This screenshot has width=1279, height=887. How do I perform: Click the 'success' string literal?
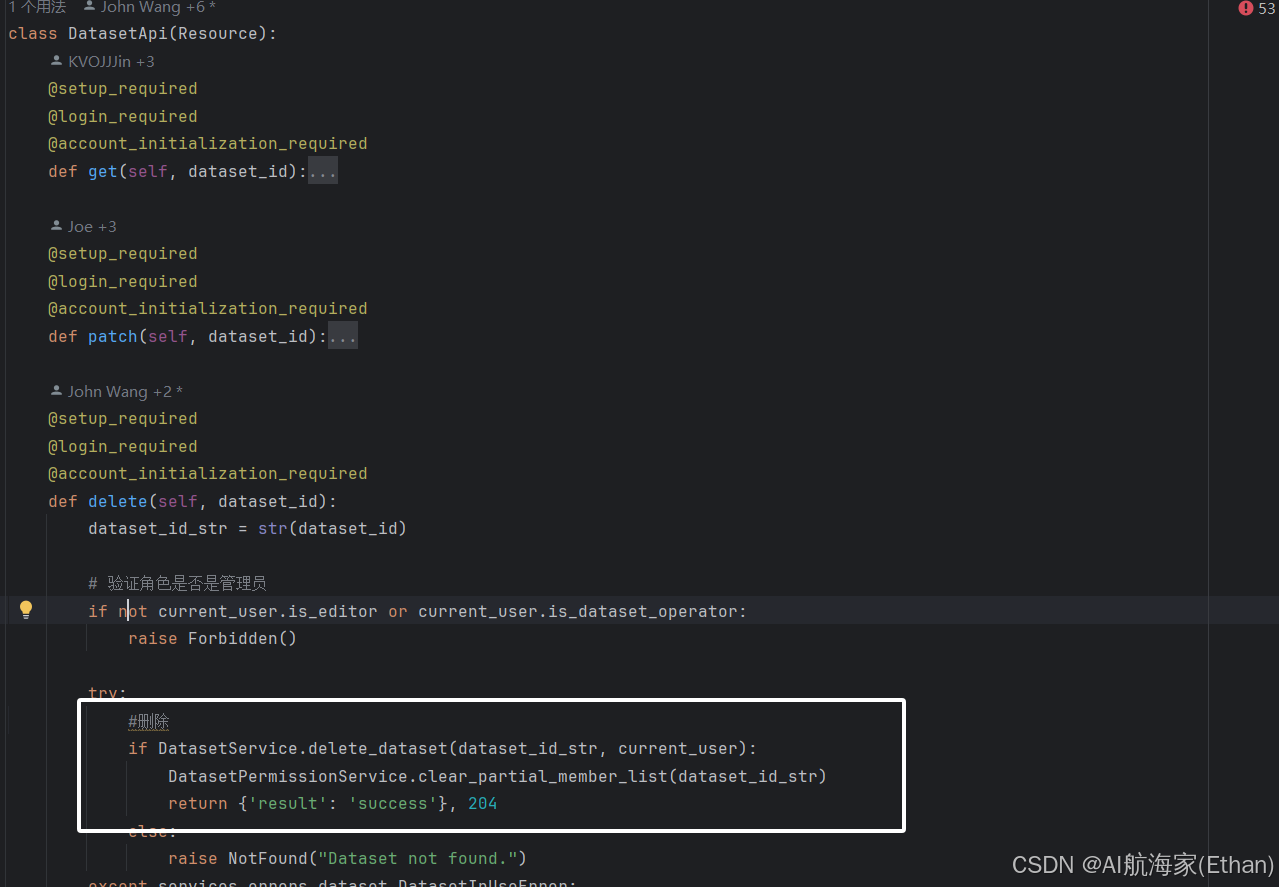[393, 804]
